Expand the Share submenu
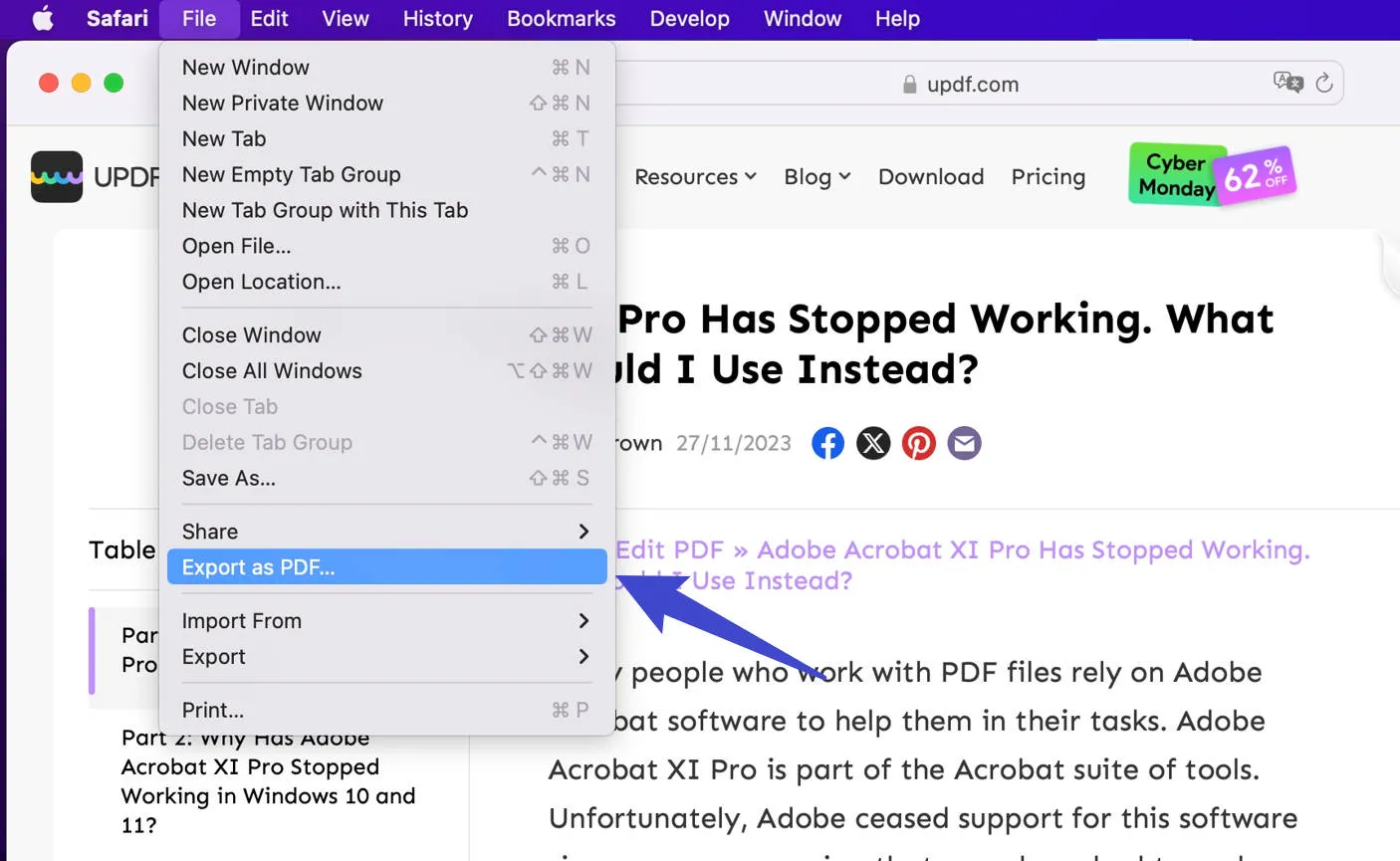This screenshot has height=861, width=1400. [210, 531]
